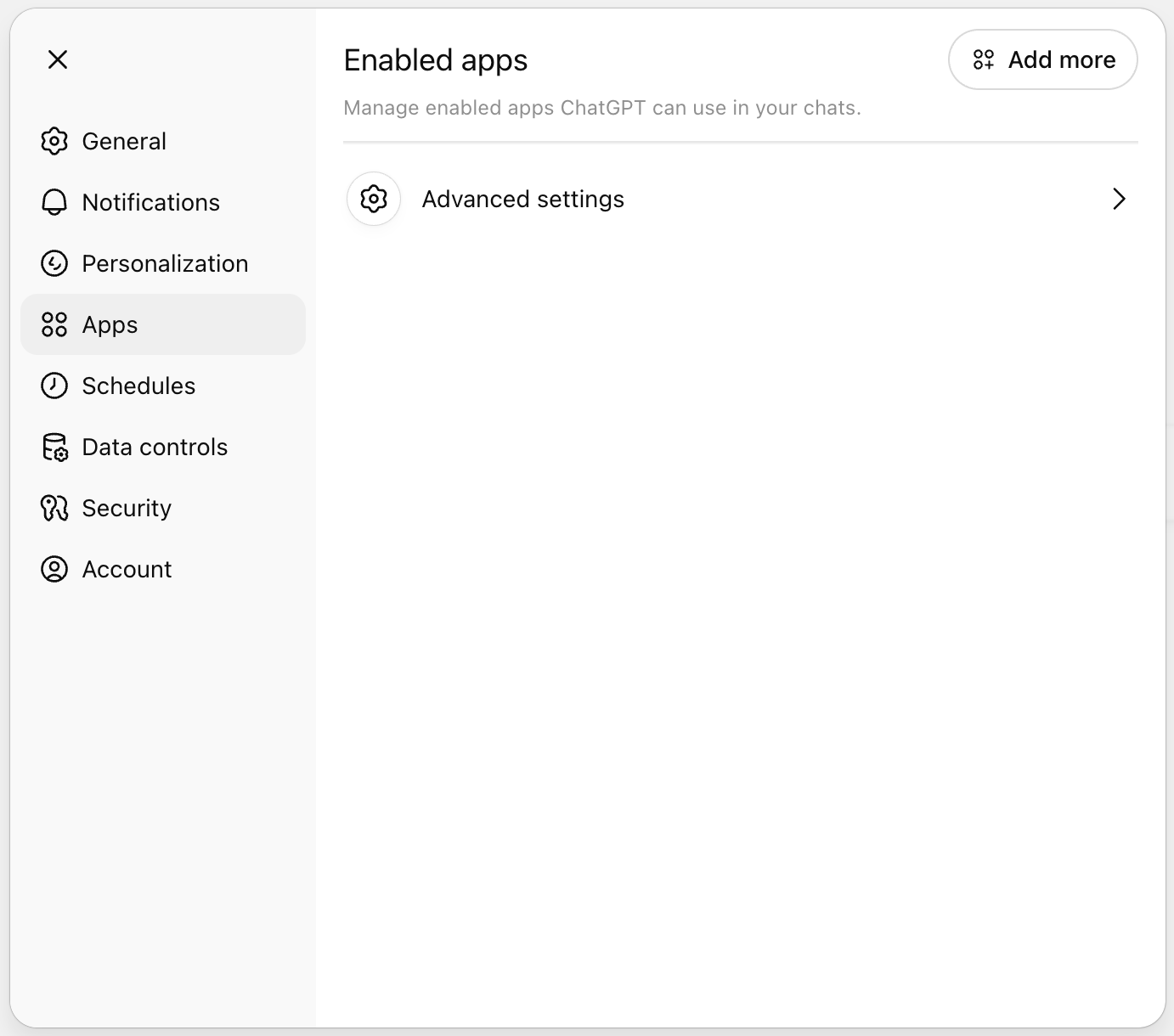Switch to the Notifications section
The image size is (1174, 1036).
pyautogui.click(x=150, y=202)
